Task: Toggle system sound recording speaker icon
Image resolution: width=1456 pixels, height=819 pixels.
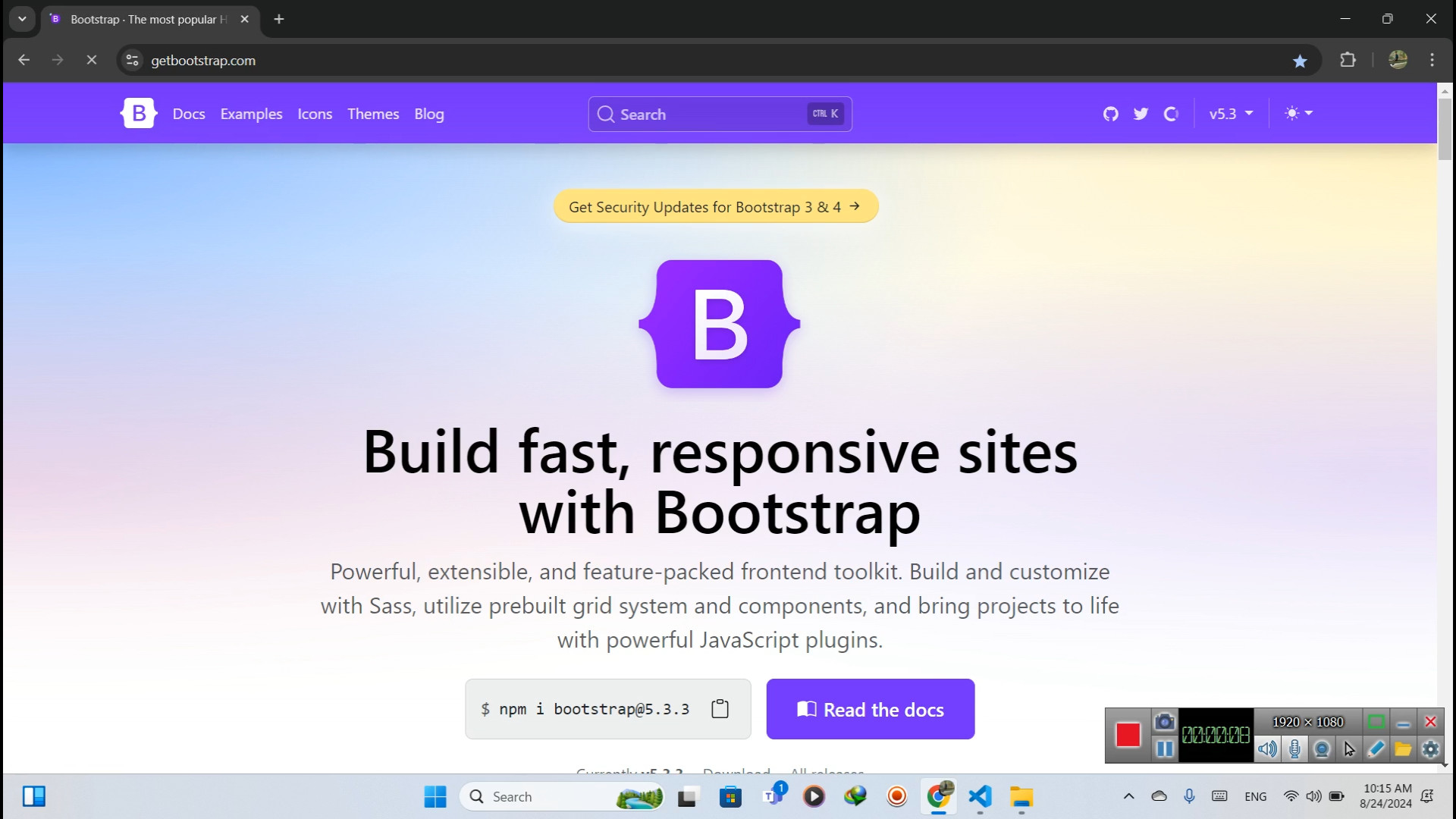Action: (1267, 749)
